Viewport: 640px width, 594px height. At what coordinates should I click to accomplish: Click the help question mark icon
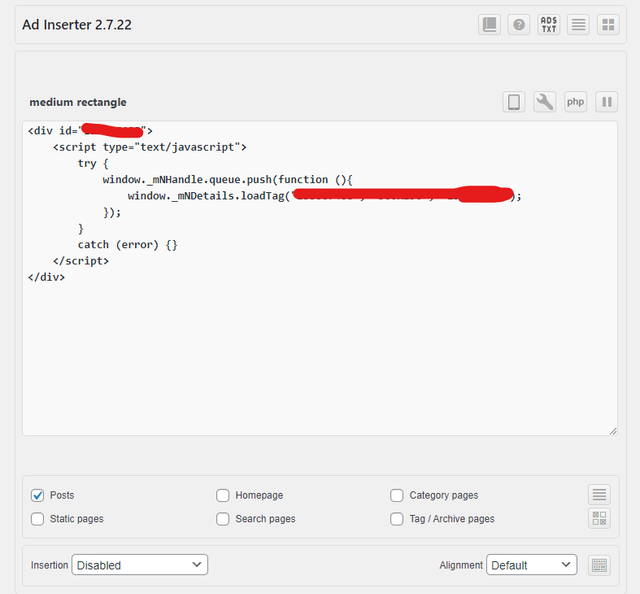coord(519,25)
